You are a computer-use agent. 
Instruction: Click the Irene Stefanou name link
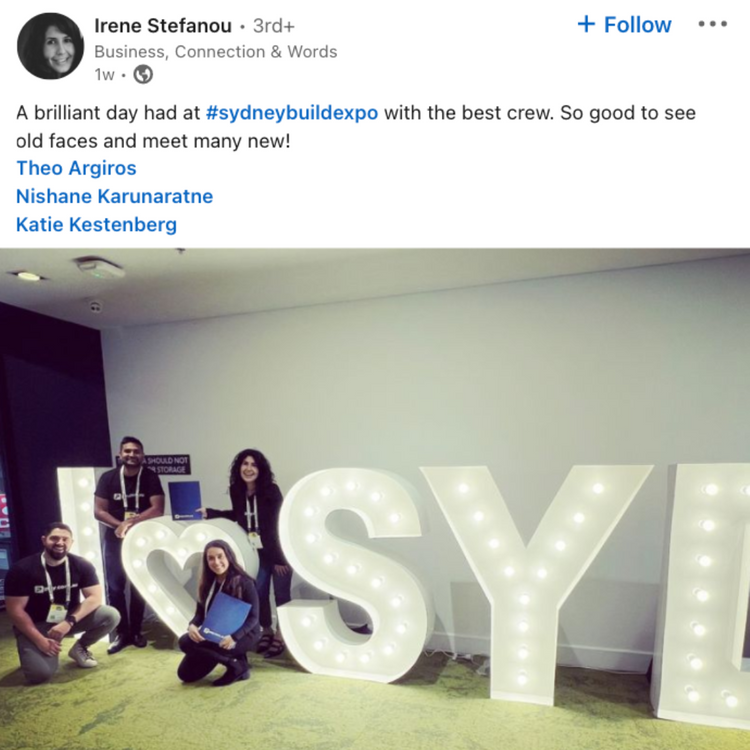point(163,26)
